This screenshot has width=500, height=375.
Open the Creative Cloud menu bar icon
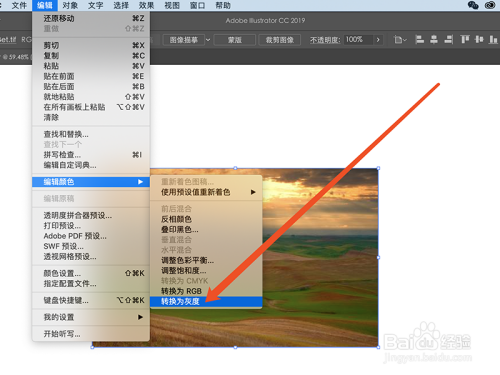click(490, 5)
